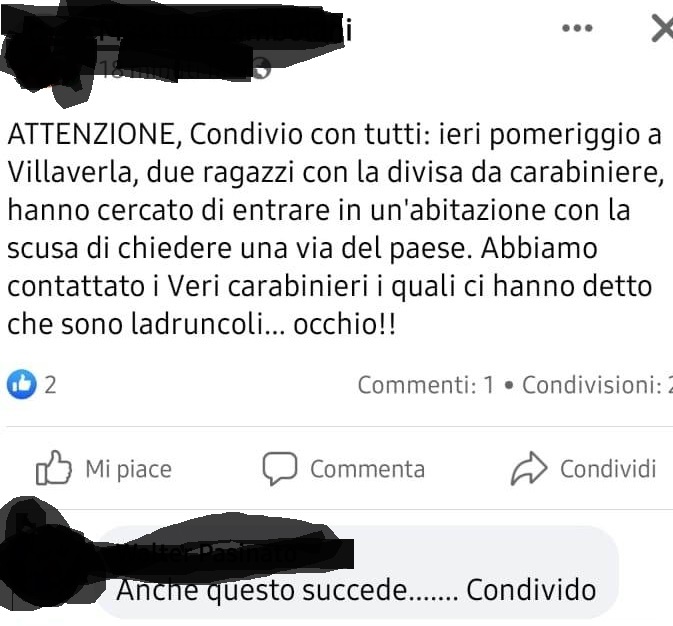
Task: Open the post author's redacted profile picture
Action: pyautogui.click(x=47, y=52)
